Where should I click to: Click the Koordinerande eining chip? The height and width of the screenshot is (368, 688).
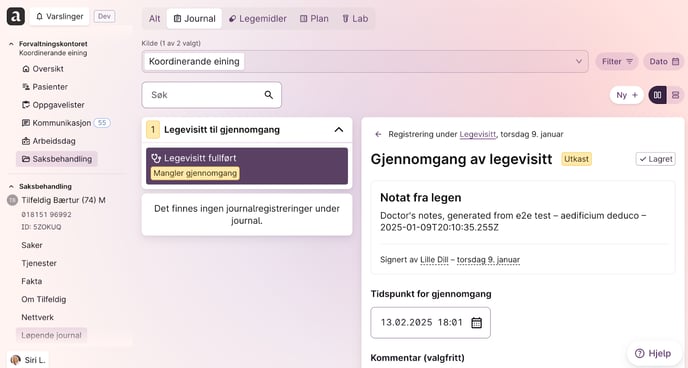coord(194,61)
